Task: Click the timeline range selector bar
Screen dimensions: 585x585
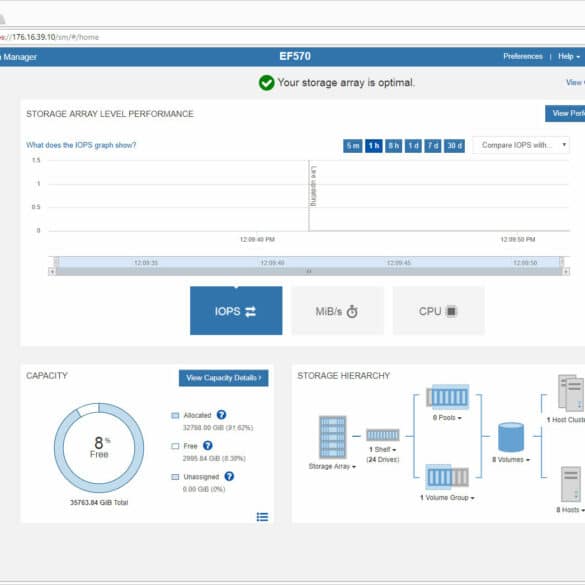Action: (x=309, y=262)
